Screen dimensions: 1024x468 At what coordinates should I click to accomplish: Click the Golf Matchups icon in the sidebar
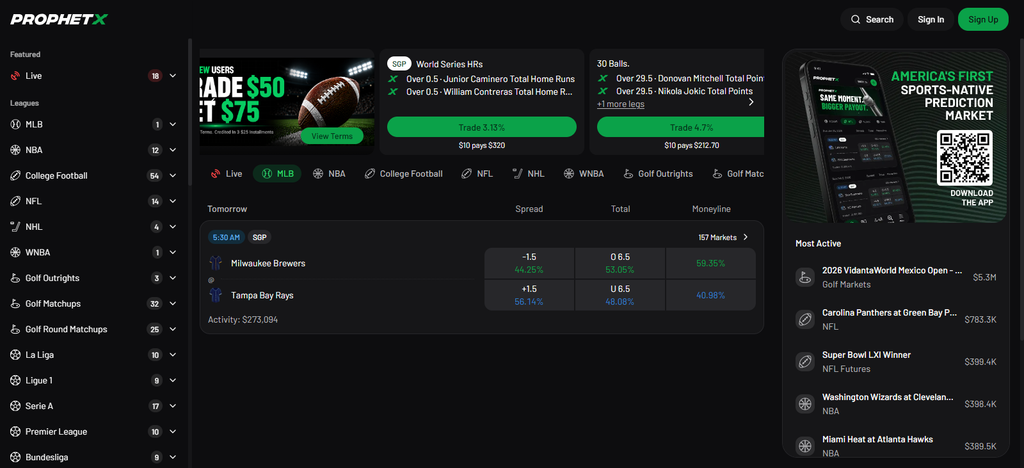pos(16,304)
